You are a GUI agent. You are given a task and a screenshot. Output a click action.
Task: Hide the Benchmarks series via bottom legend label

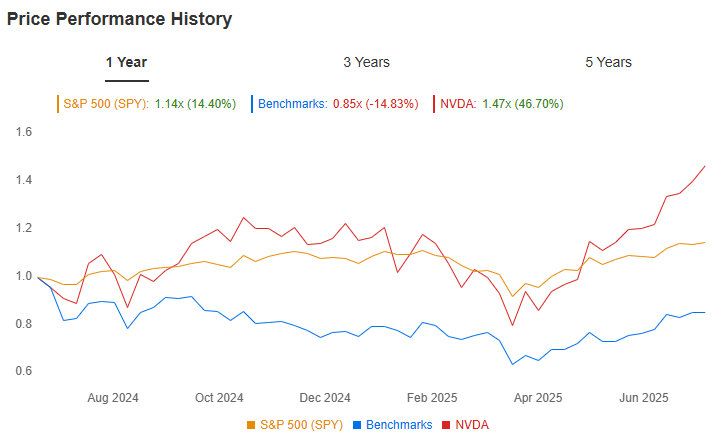click(399, 425)
